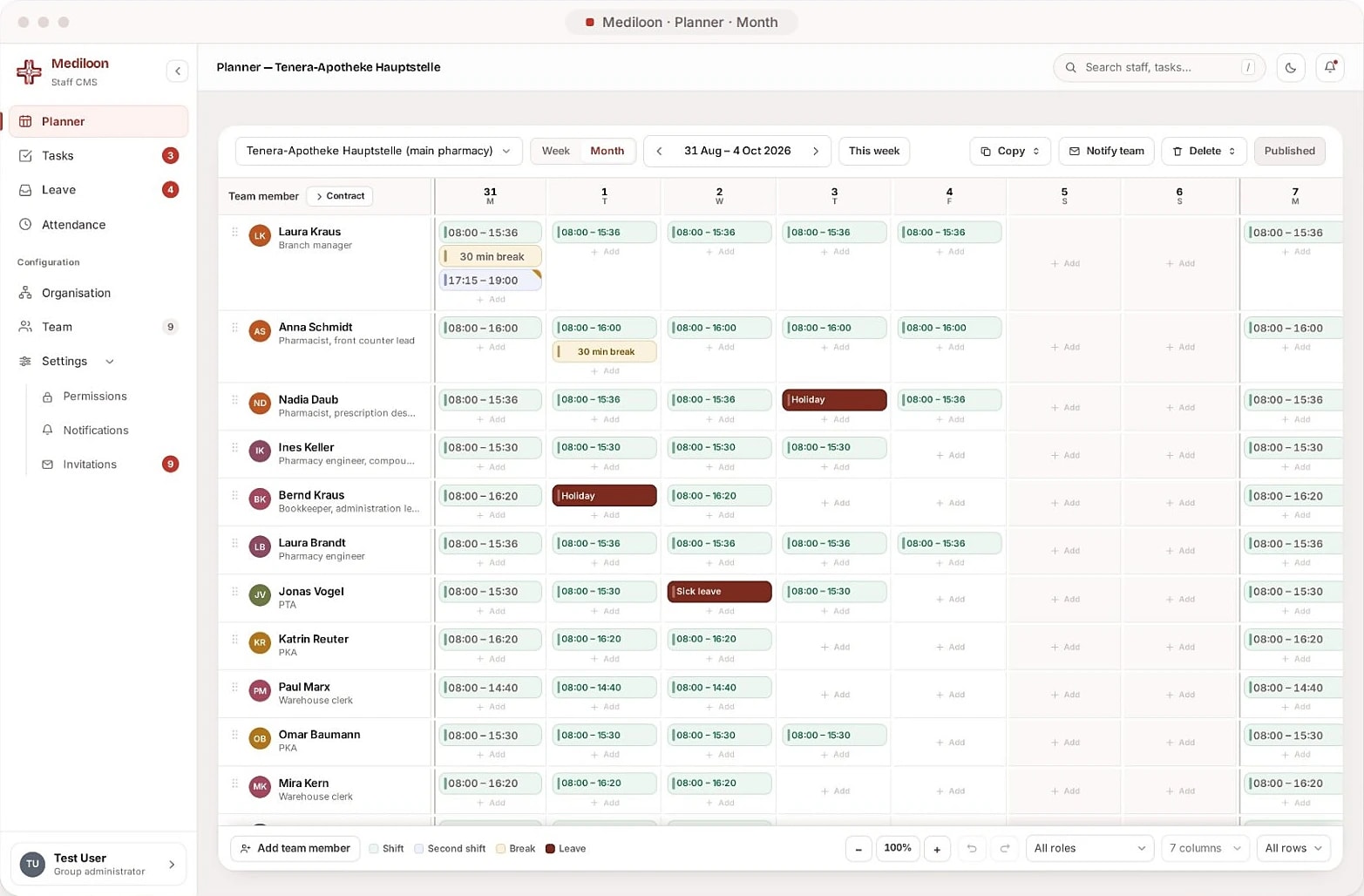Switch to the Week view tab

click(x=556, y=151)
